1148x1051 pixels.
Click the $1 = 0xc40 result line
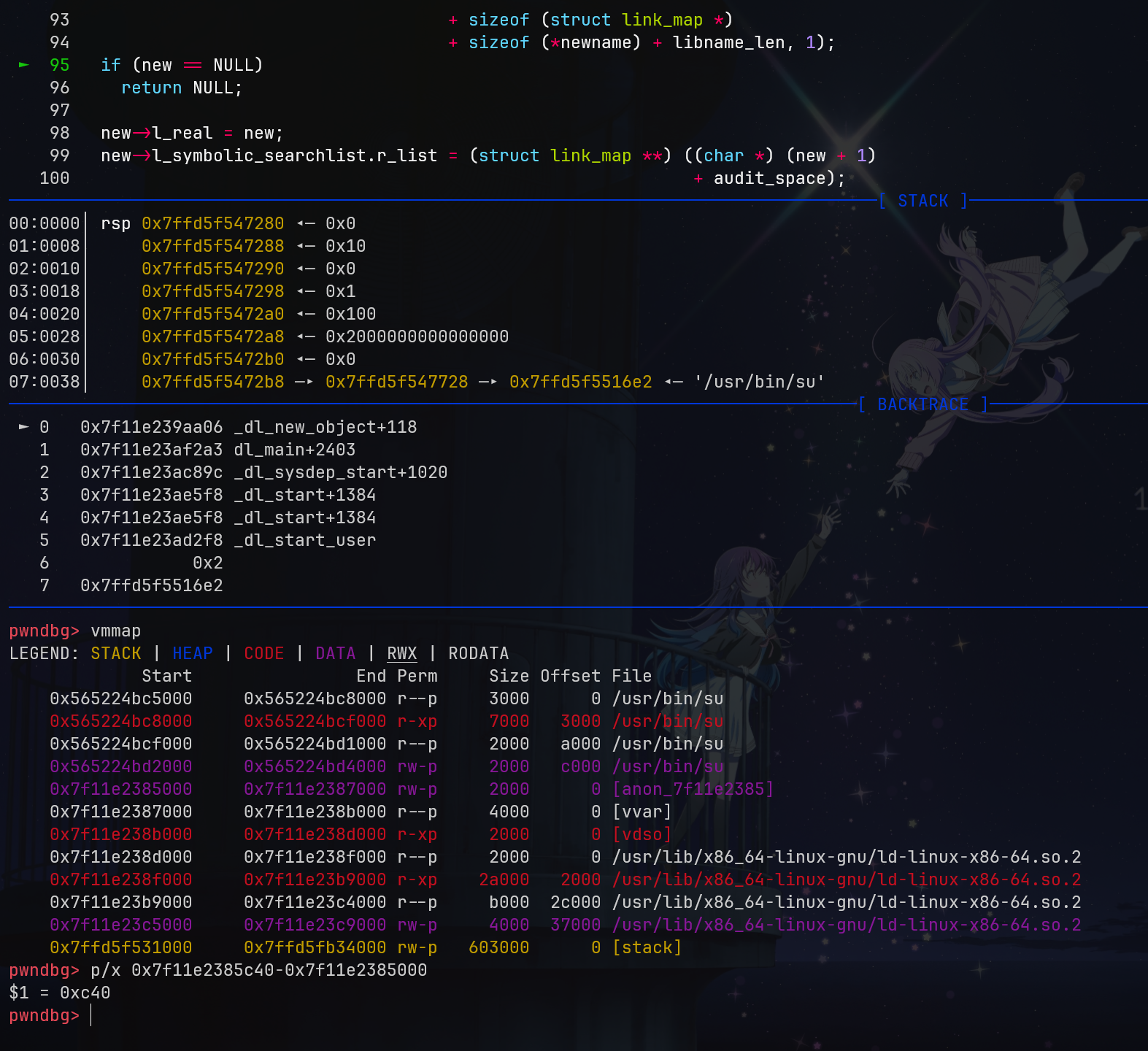60,993
